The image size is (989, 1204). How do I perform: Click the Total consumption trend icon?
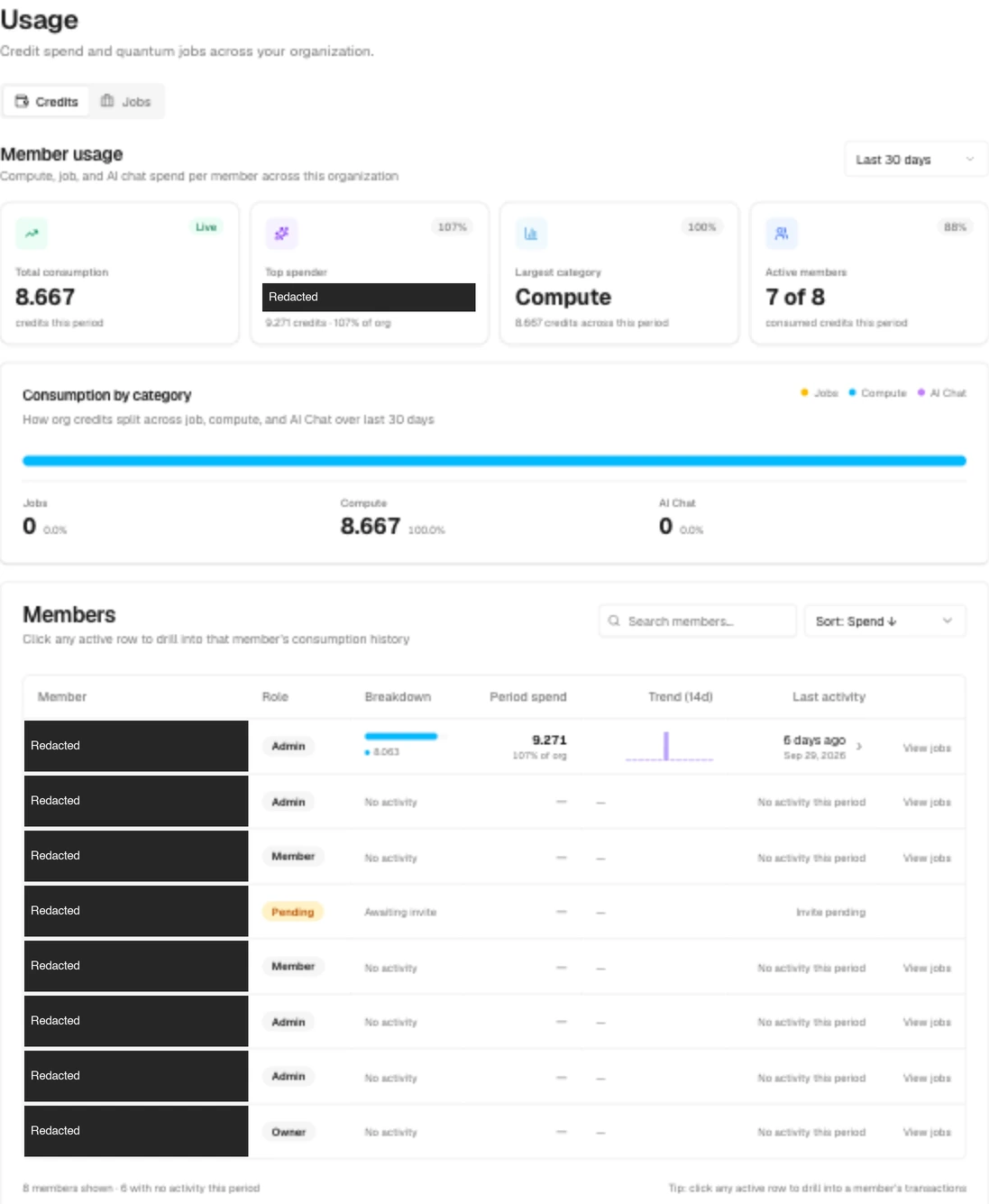[32, 234]
